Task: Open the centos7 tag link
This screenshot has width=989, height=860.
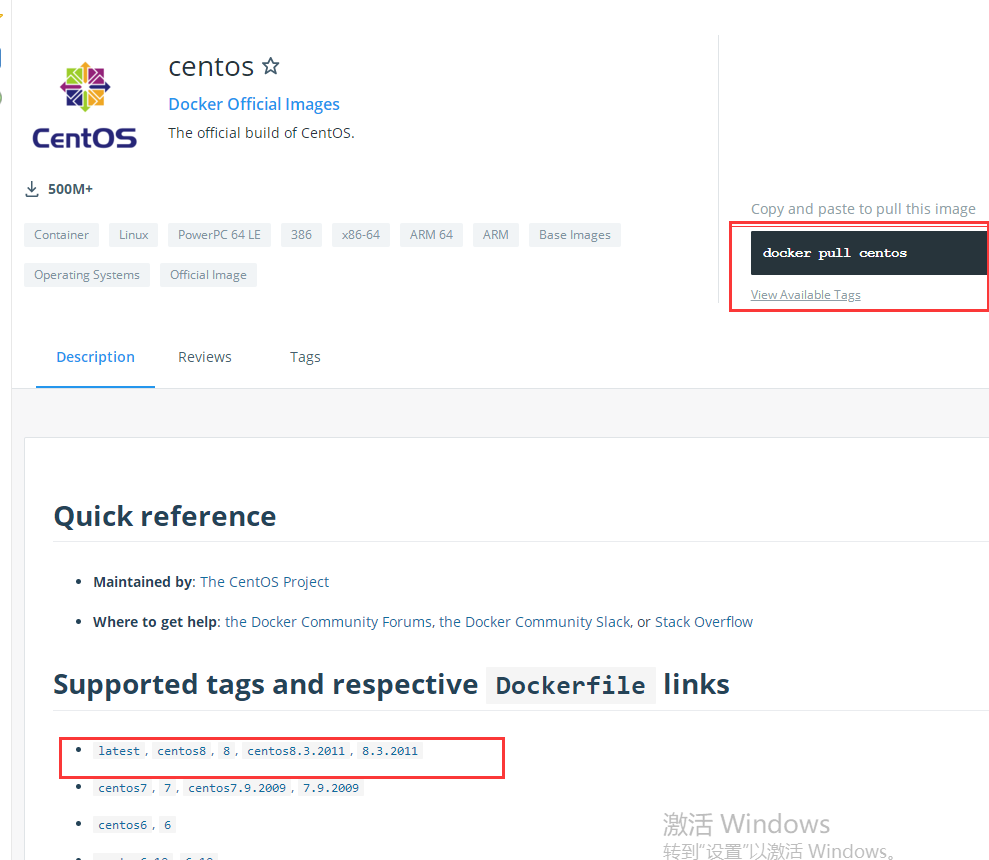Action: point(122,788)
